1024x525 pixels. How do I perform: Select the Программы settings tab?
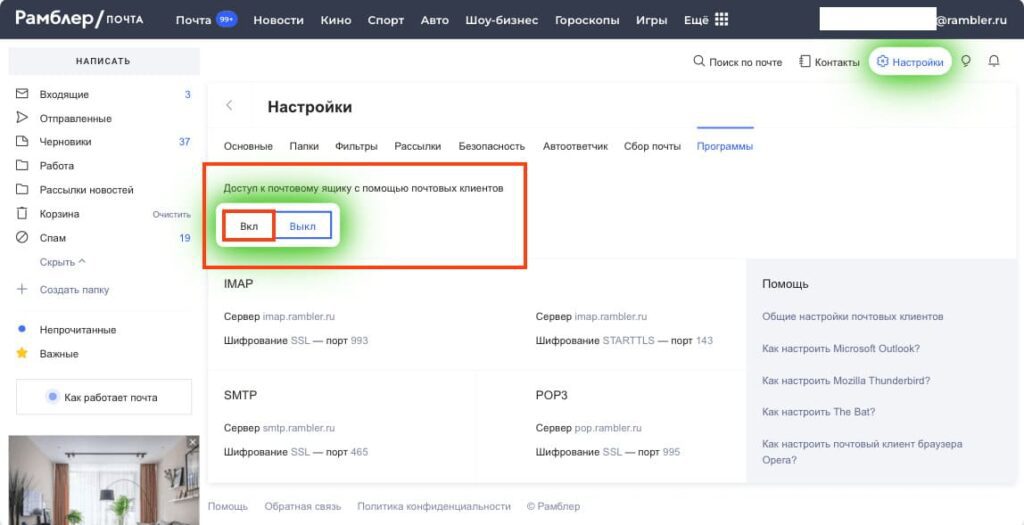point(725,146)
